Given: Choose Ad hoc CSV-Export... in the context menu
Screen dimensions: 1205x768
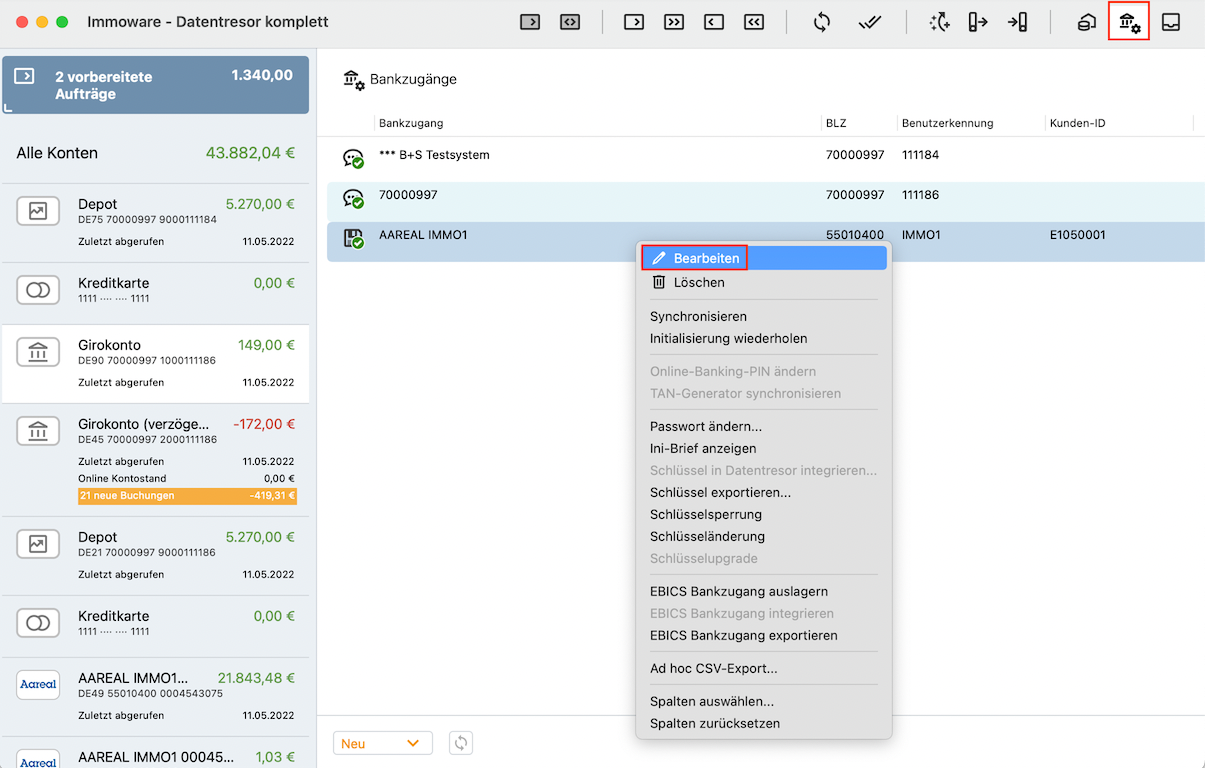Looking at the screenshot, I should click(762, 668).
